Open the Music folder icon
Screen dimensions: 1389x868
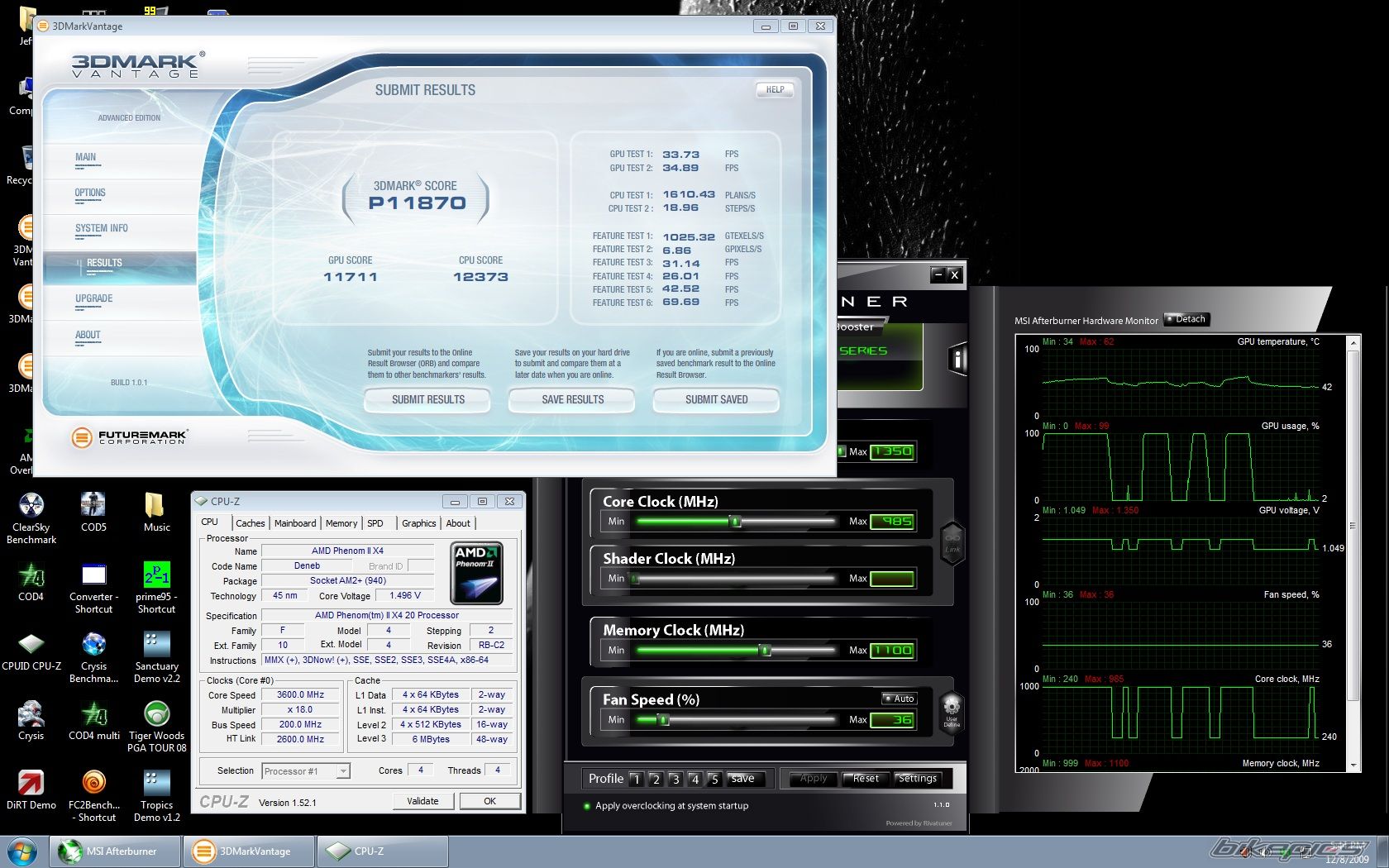156,513
